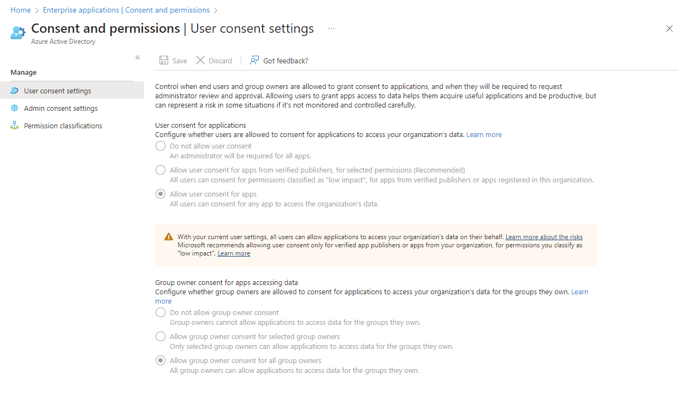Image resolution: width=688 pixels, height=398 pixels.
Task: Click the breadcrumb chevron after Home
Action: click(x=37, y=10)
